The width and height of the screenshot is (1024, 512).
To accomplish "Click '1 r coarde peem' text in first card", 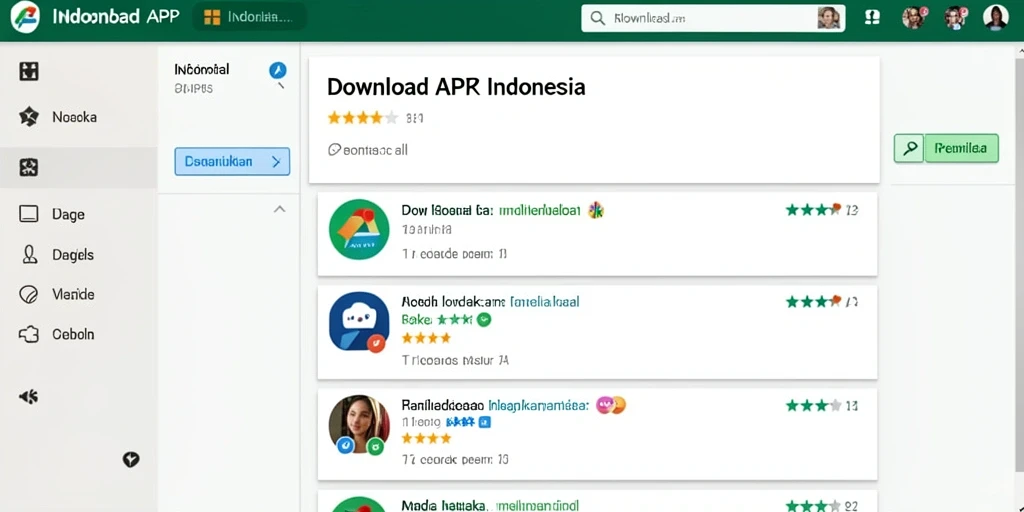I will [x=455, y=253].
